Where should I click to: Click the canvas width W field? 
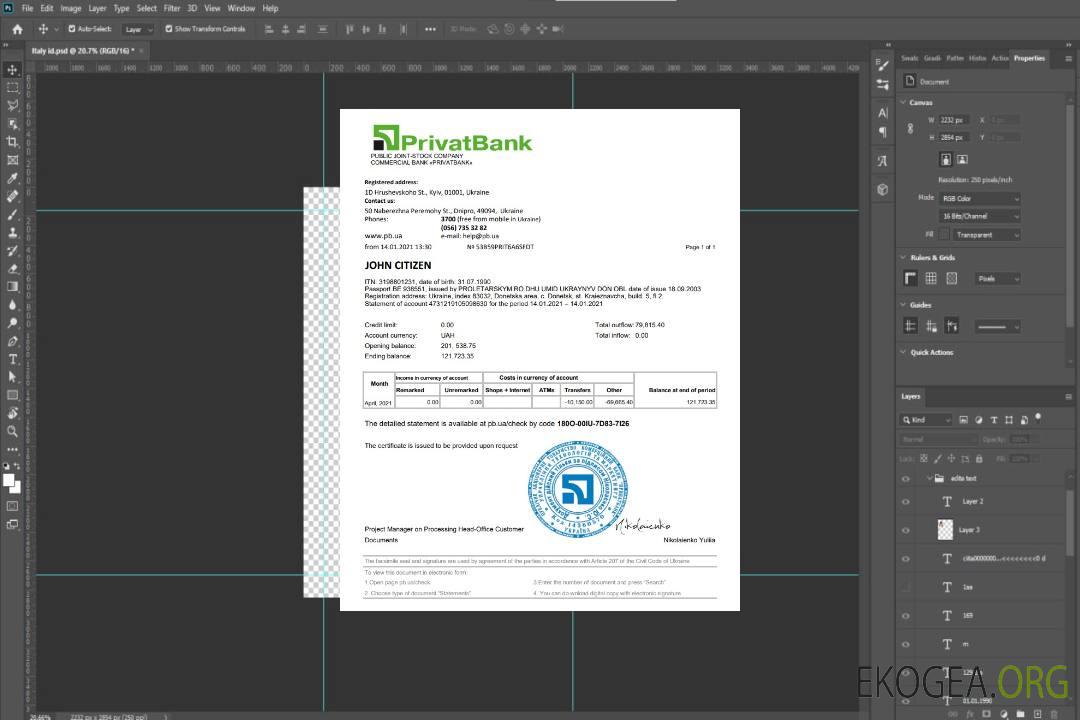(x=954, y=120)
